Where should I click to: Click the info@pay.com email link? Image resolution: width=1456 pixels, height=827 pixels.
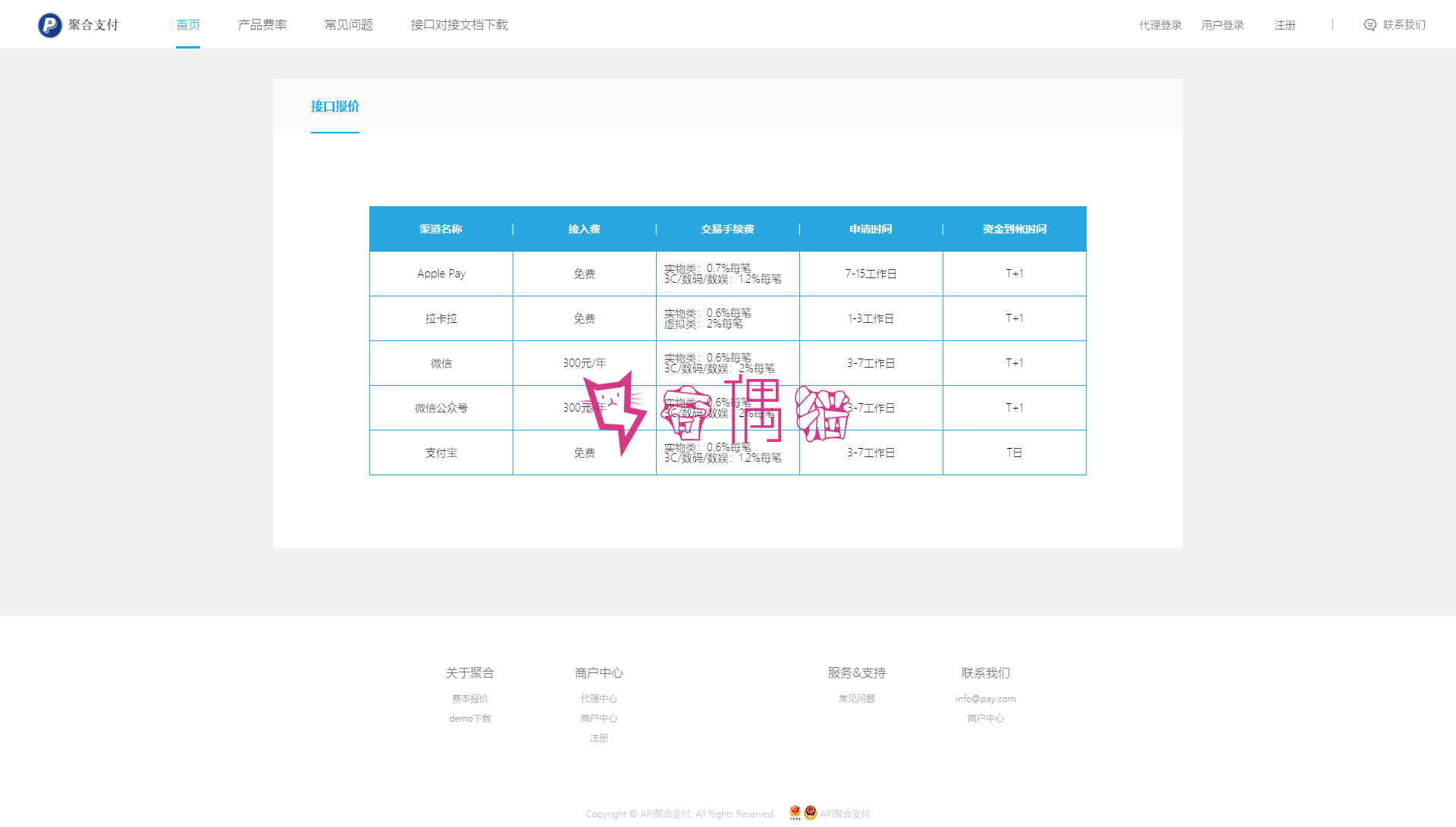click(x=986, y=699)
